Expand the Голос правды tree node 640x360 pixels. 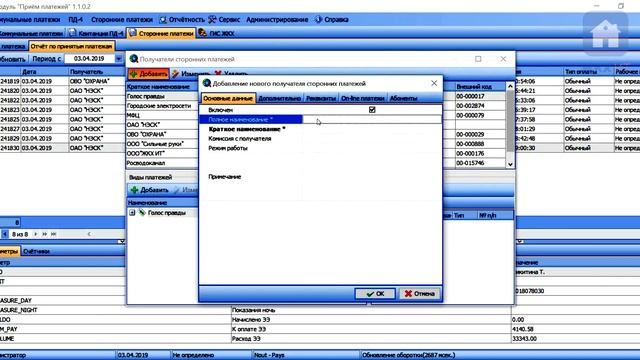pos(132,213)
